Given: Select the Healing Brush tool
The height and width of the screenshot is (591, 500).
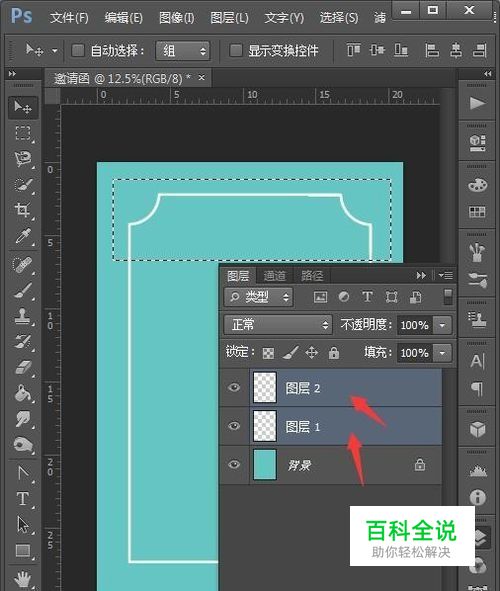Looking at the screenshot, I should (x=23, y=265).
